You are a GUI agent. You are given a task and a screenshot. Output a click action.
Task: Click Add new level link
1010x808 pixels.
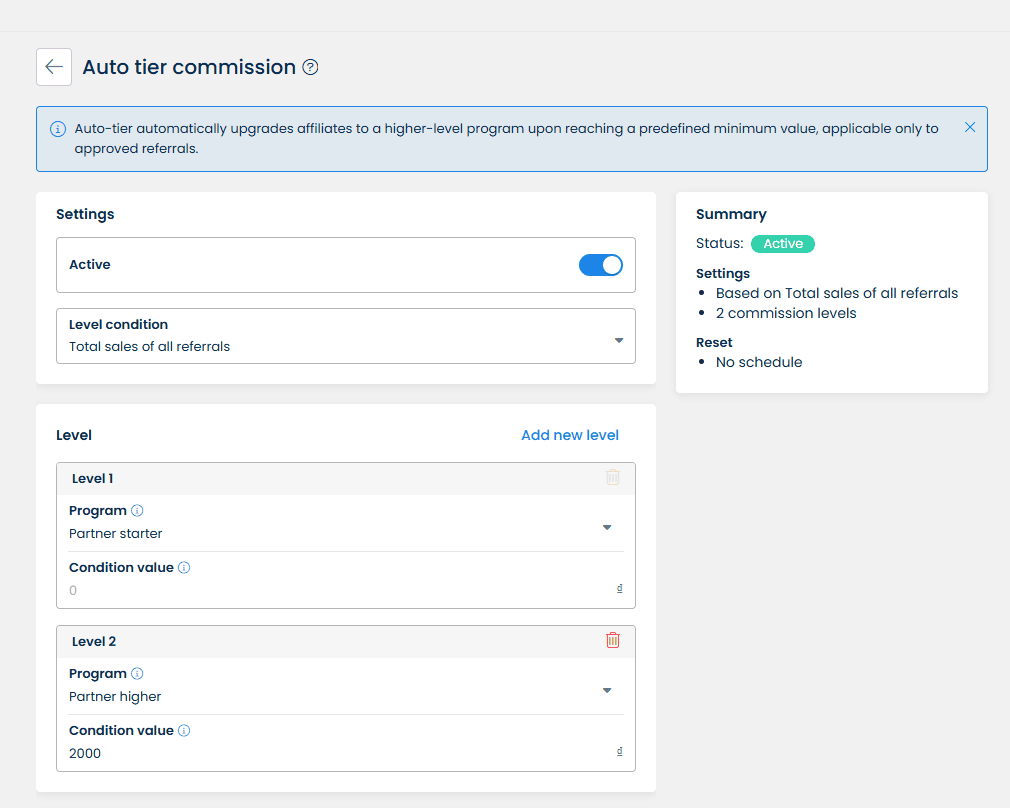click(x=569, y=435)
